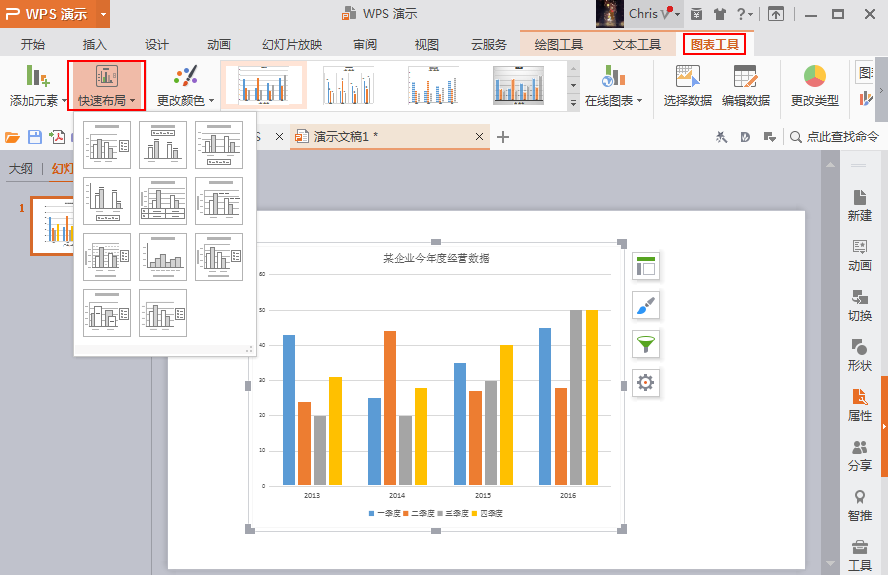Screen dimensions: 888x575
Task: Open chart settings gear button
Action: point(646,383)
